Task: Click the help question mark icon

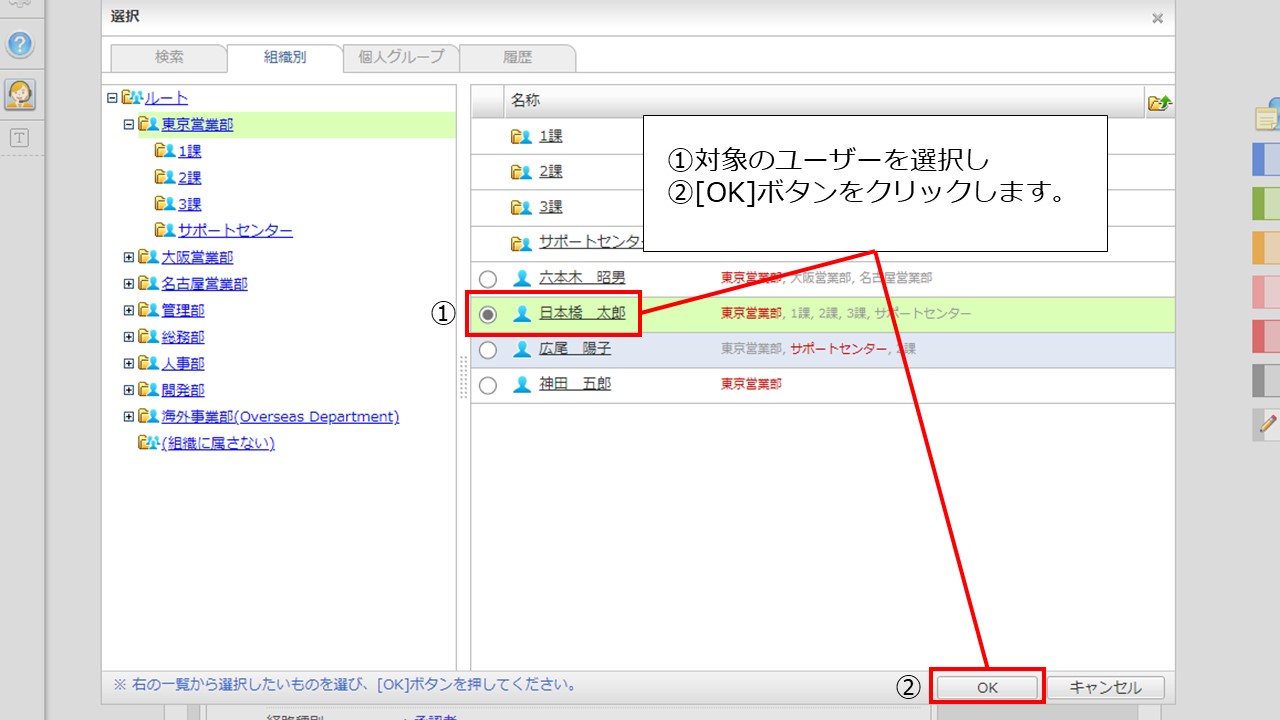Action: click(20, 45)
